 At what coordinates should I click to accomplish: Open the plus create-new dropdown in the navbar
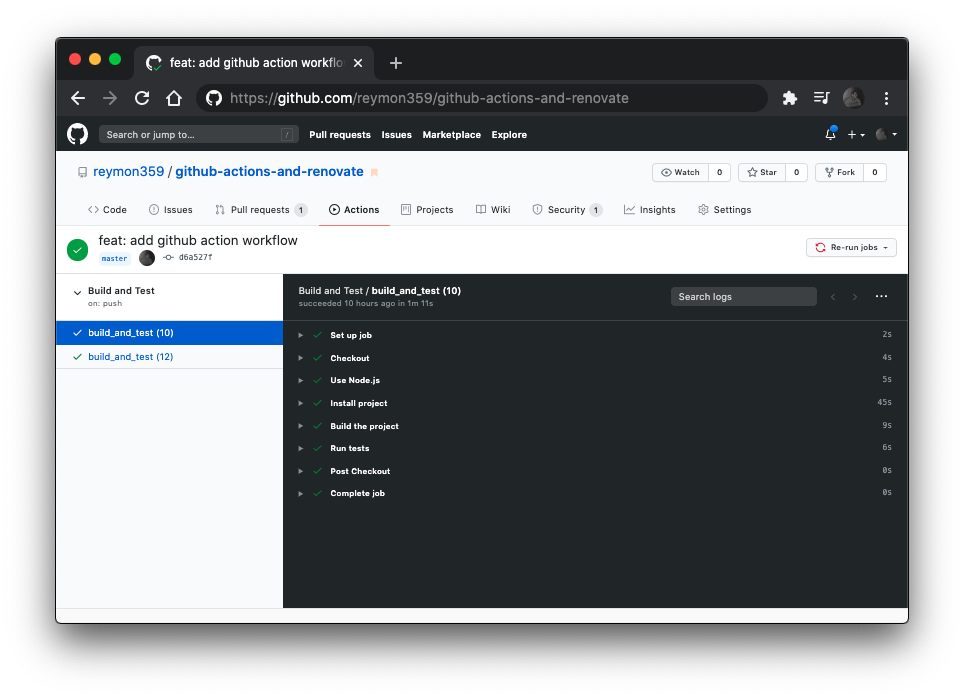pos(855,133)
